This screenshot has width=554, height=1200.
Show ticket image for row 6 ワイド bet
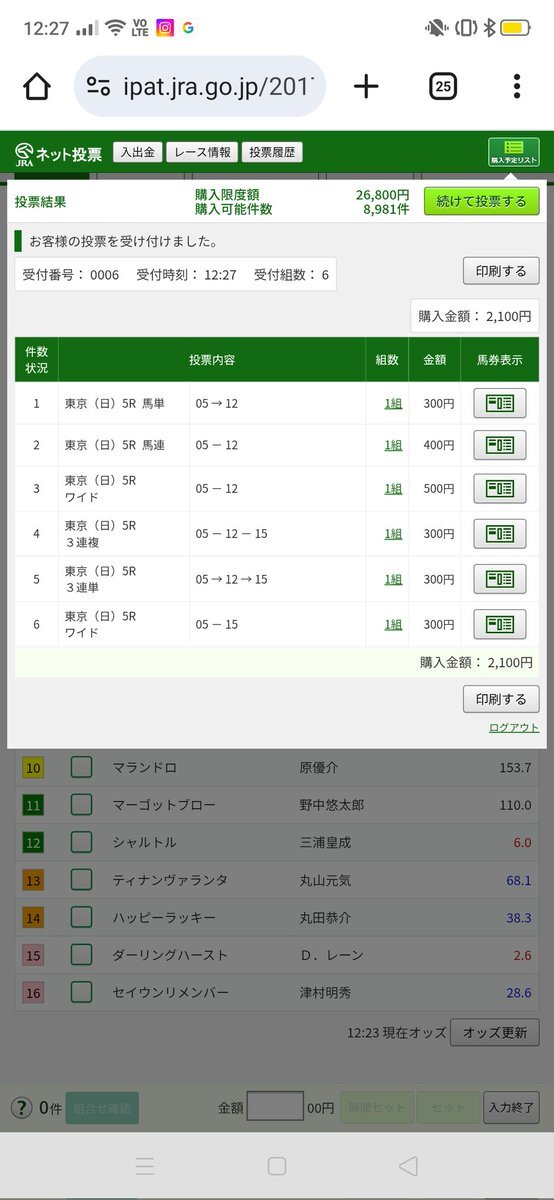[x=499, y=624]
